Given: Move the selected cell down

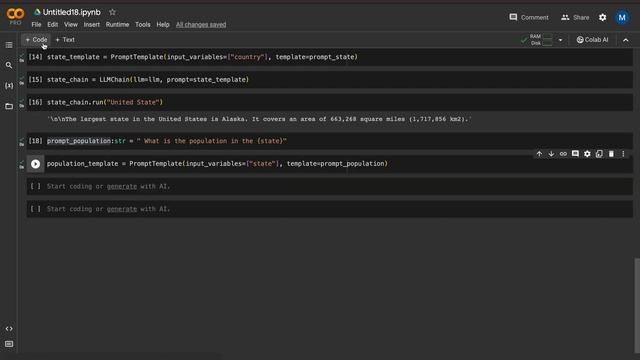Looking at the screenshot, I should point(551,154).
